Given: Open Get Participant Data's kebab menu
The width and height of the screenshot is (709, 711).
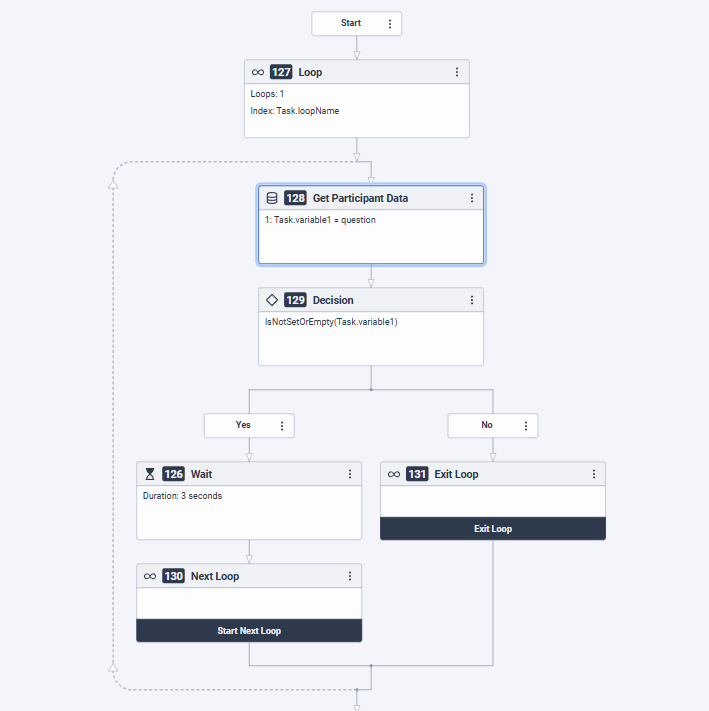Looking at the screenshot, I should point(472,198).
